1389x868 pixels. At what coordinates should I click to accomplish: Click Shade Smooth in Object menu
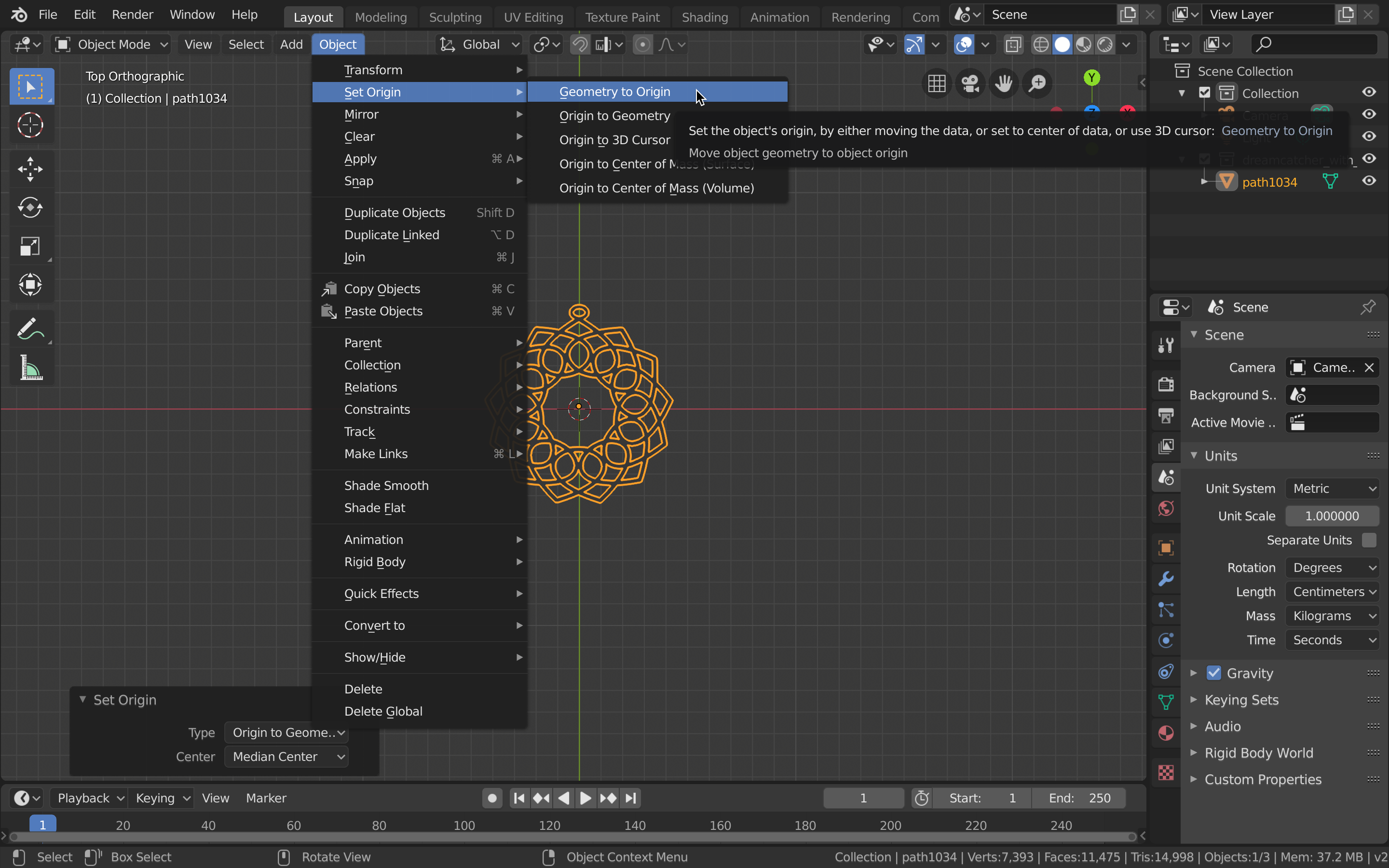coord(420,486)
